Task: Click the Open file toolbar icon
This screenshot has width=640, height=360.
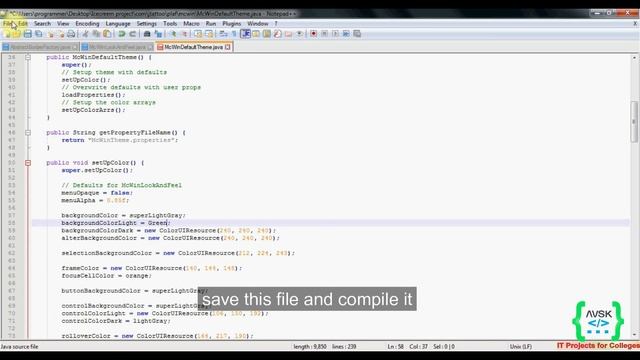Action: (x=17, y=34)
